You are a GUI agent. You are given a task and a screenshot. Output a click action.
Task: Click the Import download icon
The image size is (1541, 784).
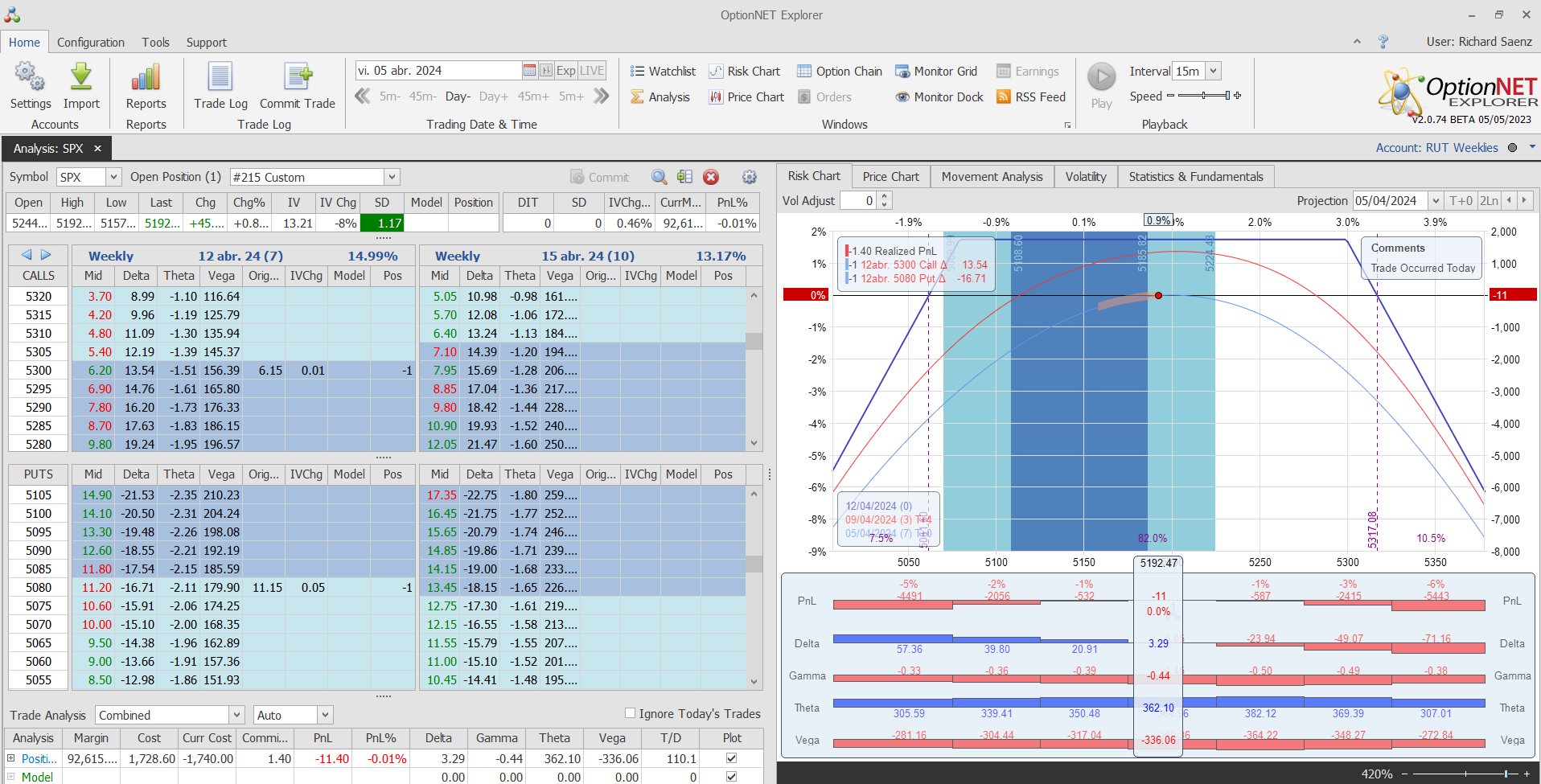81,78
